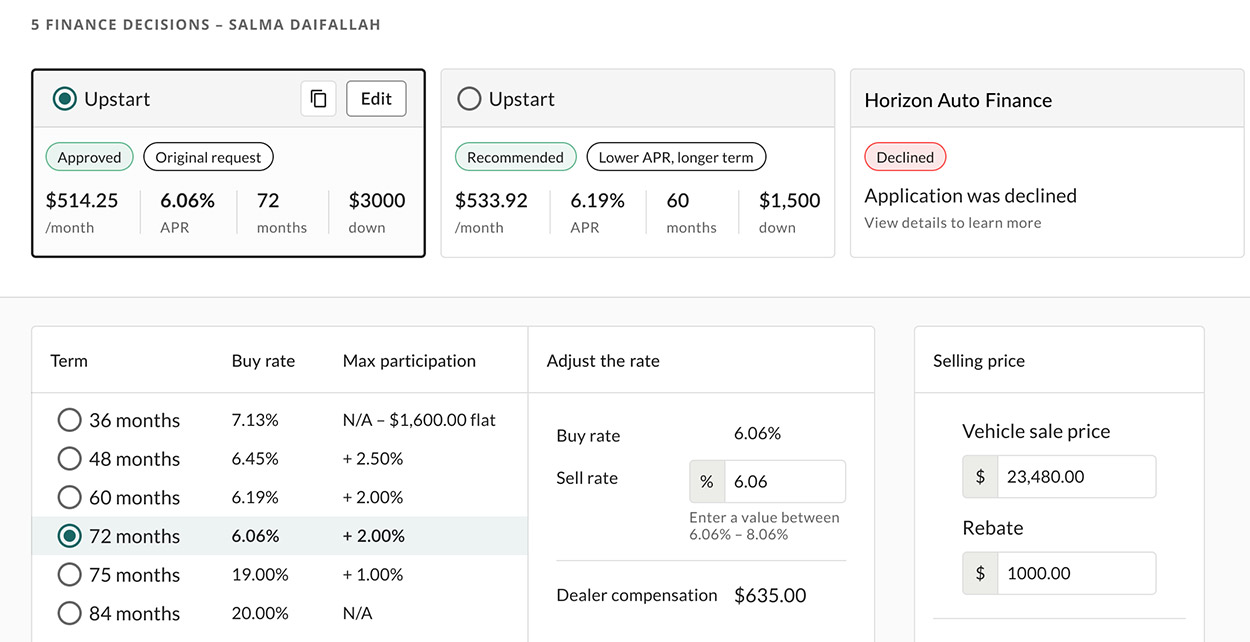Click the $514.25 monthly payment value
Screen dimensions: 1250x642
click(82, 200)
